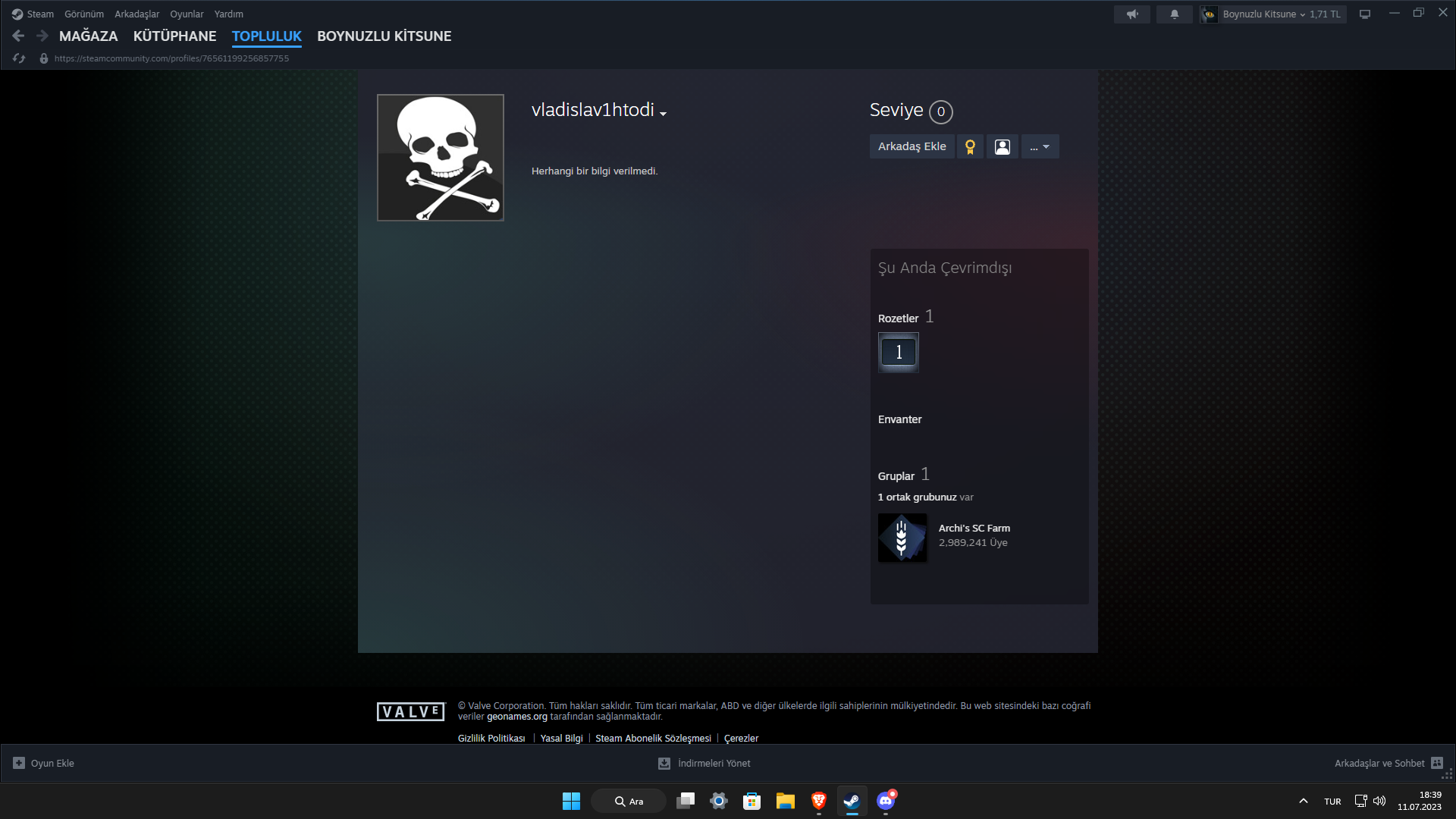
Task: Click the profile card icon next to award
Action: 1003,146
